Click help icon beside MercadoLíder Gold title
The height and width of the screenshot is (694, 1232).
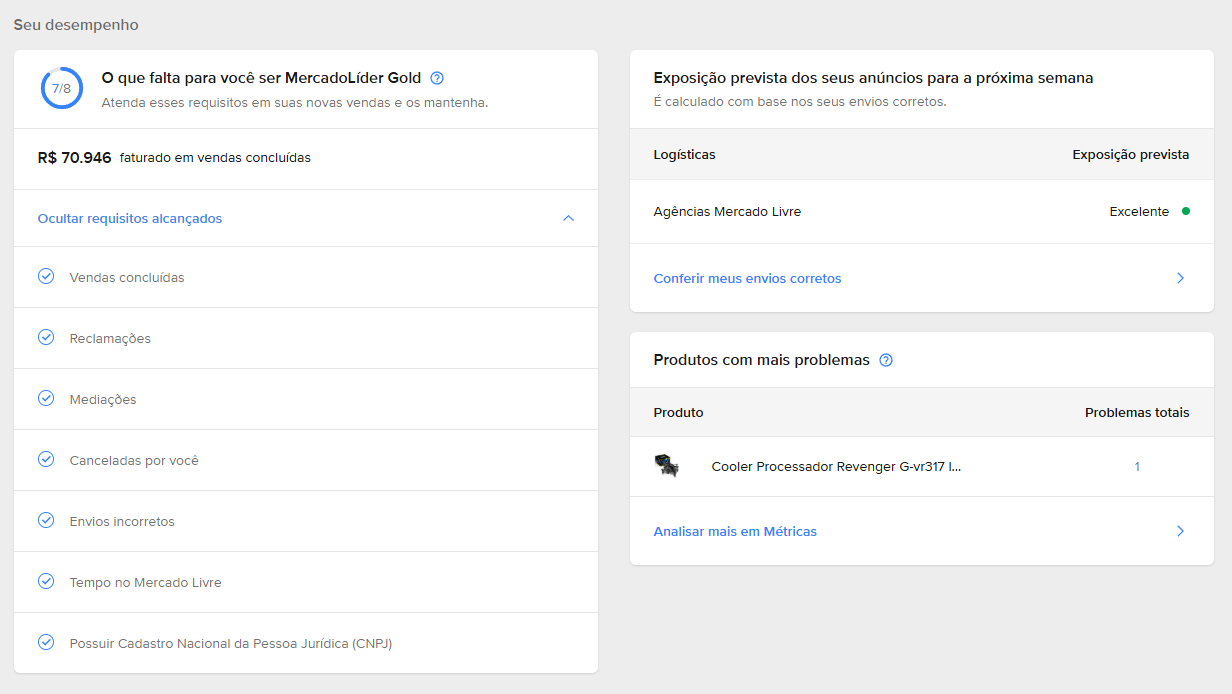coord(436,78)
